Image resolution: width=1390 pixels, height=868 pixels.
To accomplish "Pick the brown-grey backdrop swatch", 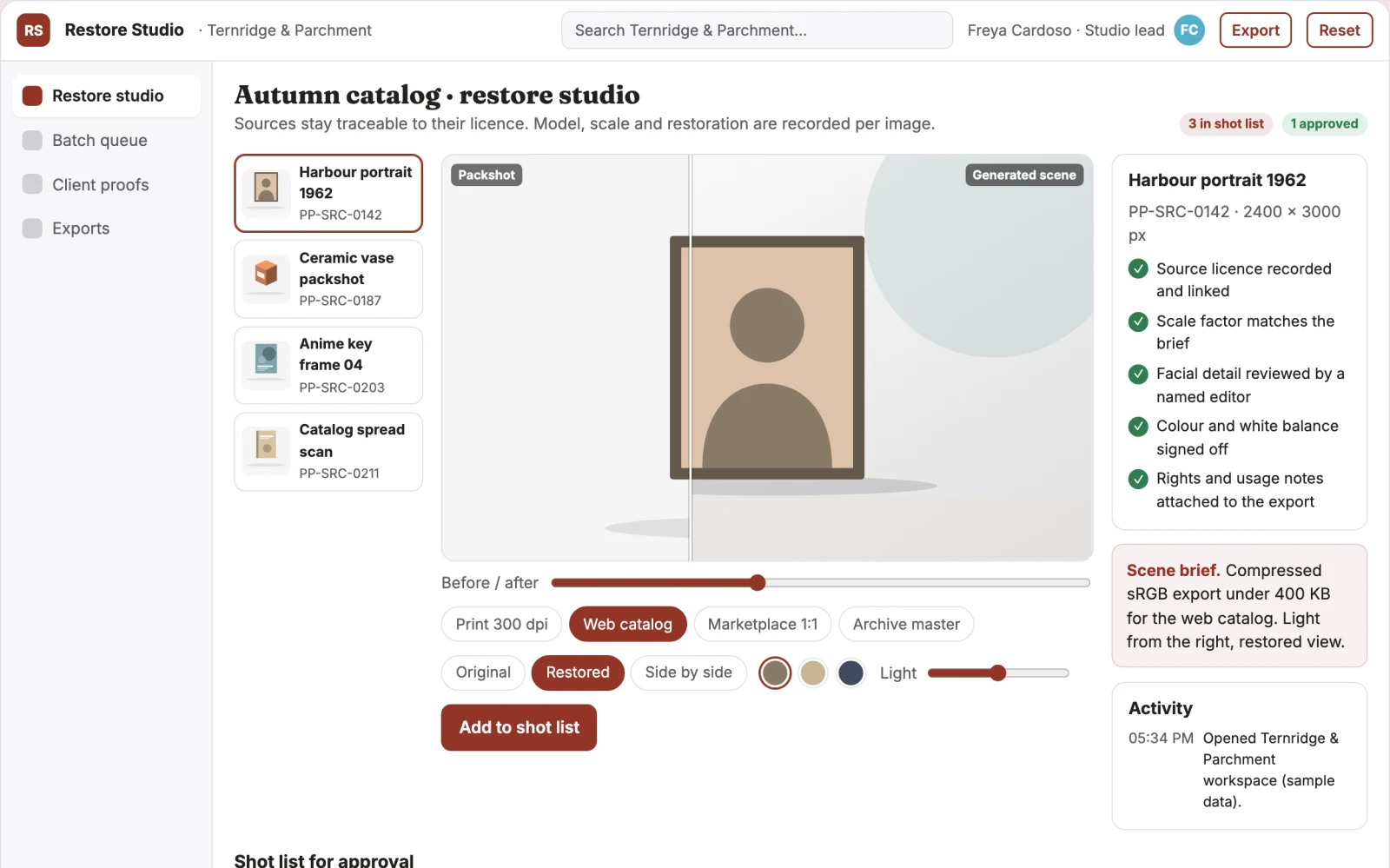I will pyautogui.click(x=775, y=673).
